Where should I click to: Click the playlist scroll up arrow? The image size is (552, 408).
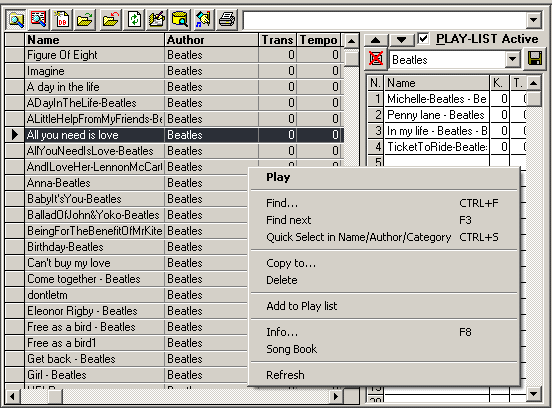pyautogui.click(x=534, y=83)
